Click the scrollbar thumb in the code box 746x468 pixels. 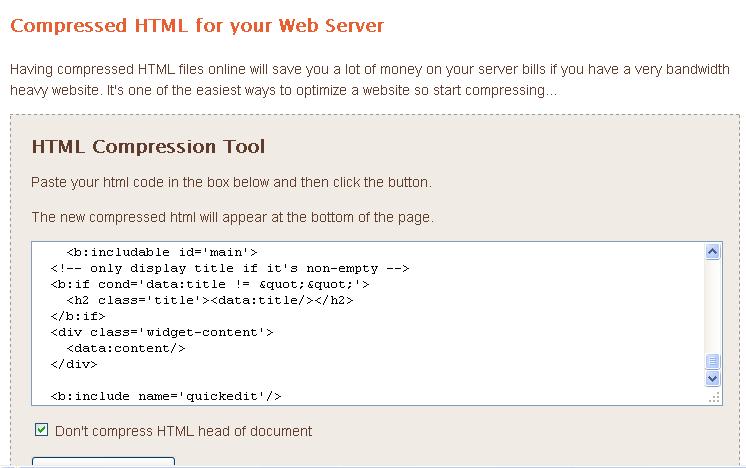713,361
